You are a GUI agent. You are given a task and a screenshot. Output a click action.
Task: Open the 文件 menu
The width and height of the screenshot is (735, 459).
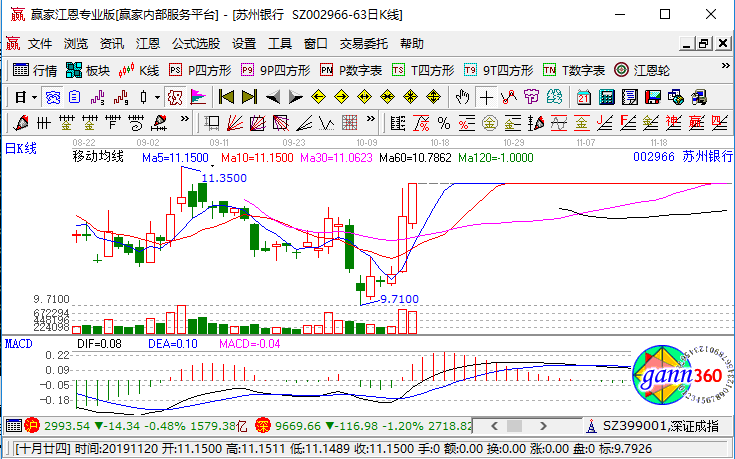coord(40,44)
